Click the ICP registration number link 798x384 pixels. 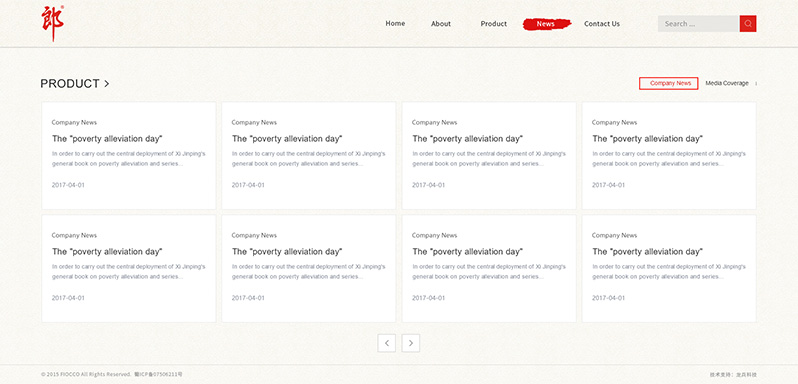pyautogui.click(x=158, y=374)
